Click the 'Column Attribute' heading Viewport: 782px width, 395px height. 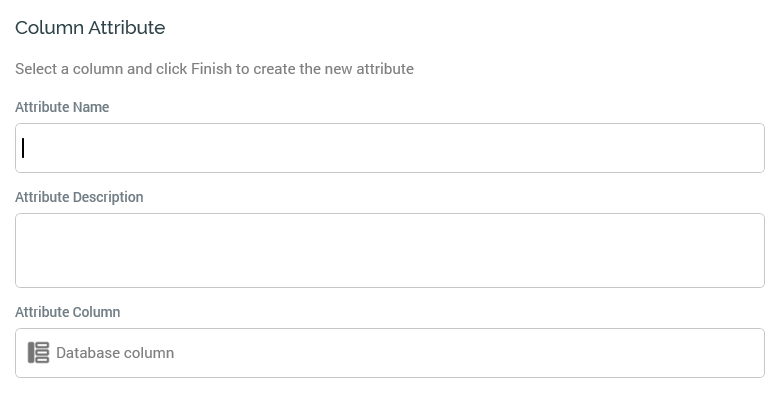[90, 27]
